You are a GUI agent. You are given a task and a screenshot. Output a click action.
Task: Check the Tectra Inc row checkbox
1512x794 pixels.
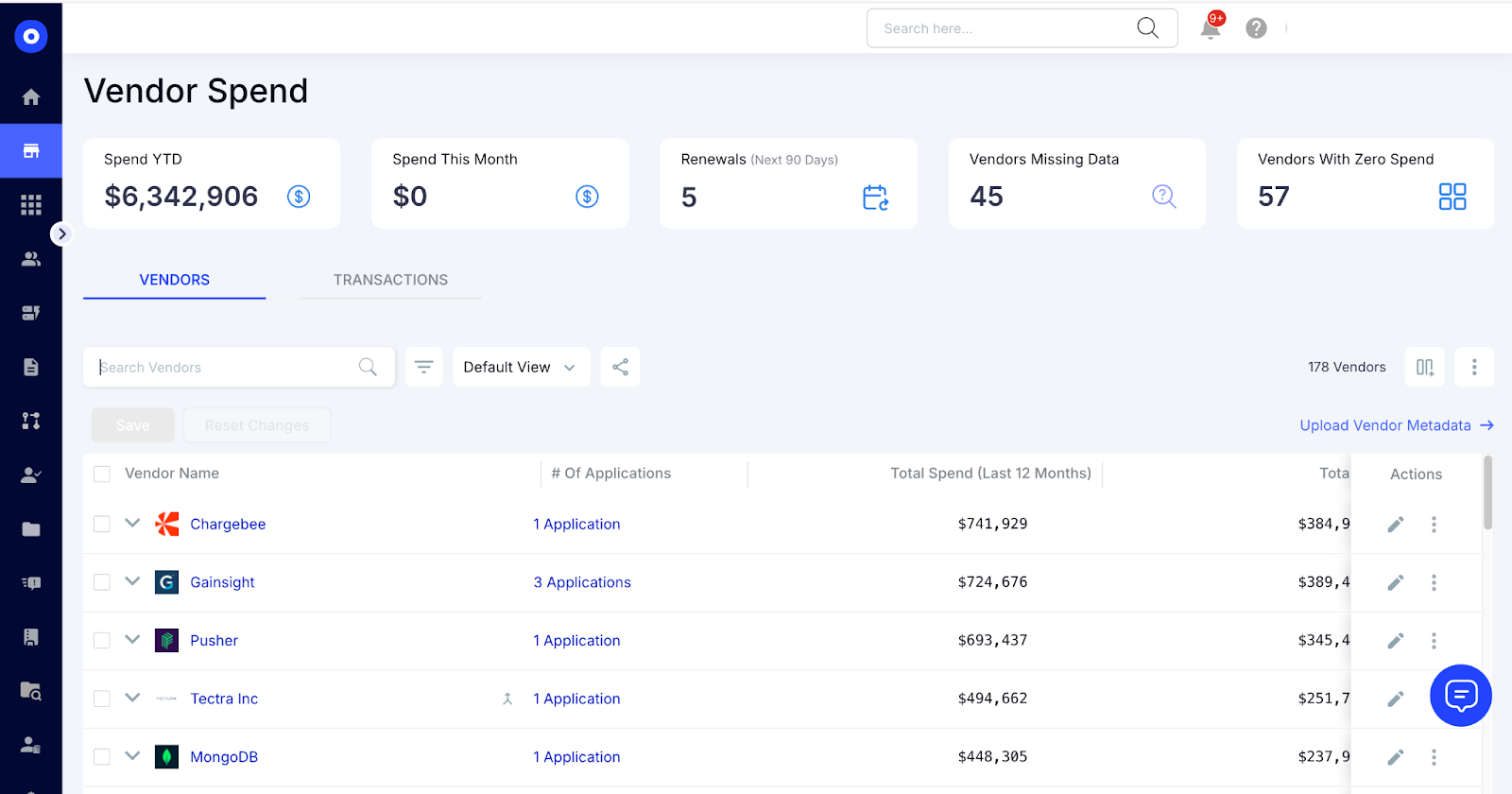click(x=102, y=699)
